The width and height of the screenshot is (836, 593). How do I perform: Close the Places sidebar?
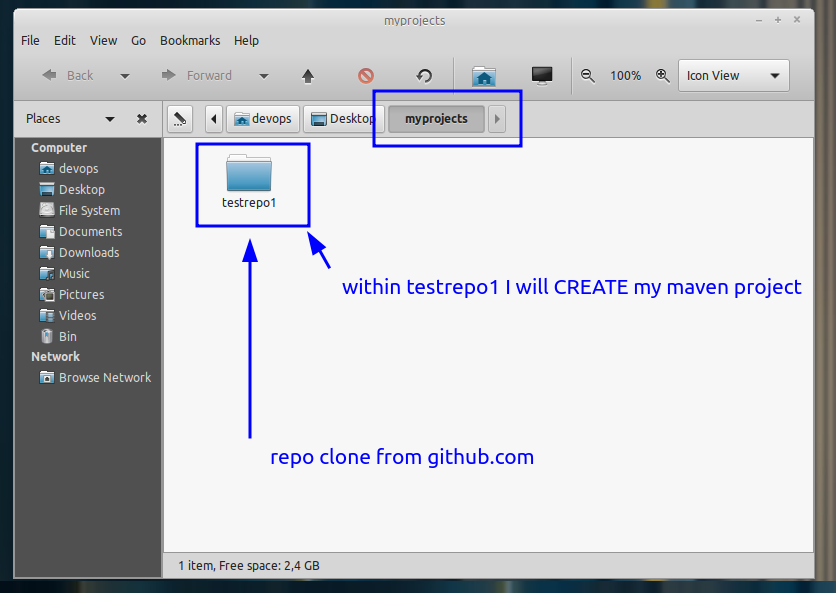pyautogui.click(x=142, y=118)
